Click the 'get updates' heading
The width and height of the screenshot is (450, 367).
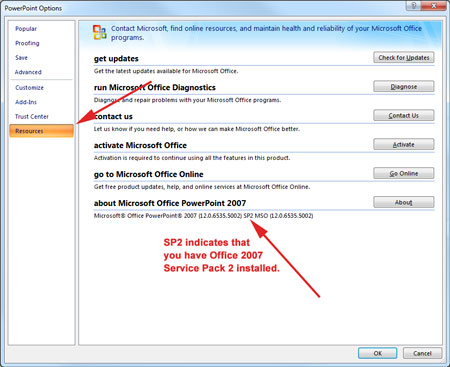point(116,59)
